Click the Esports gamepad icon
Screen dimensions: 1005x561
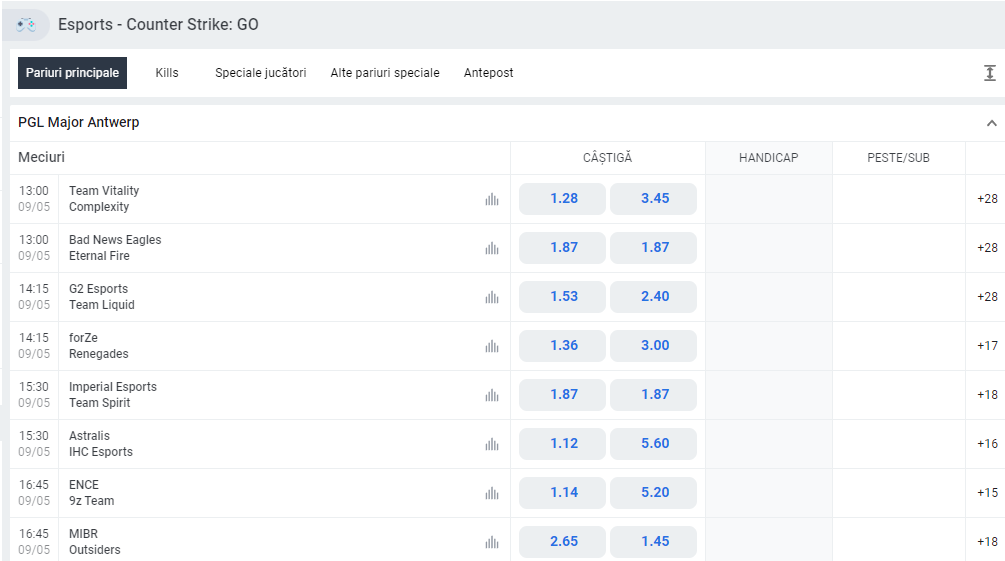(x=26, y=25)
